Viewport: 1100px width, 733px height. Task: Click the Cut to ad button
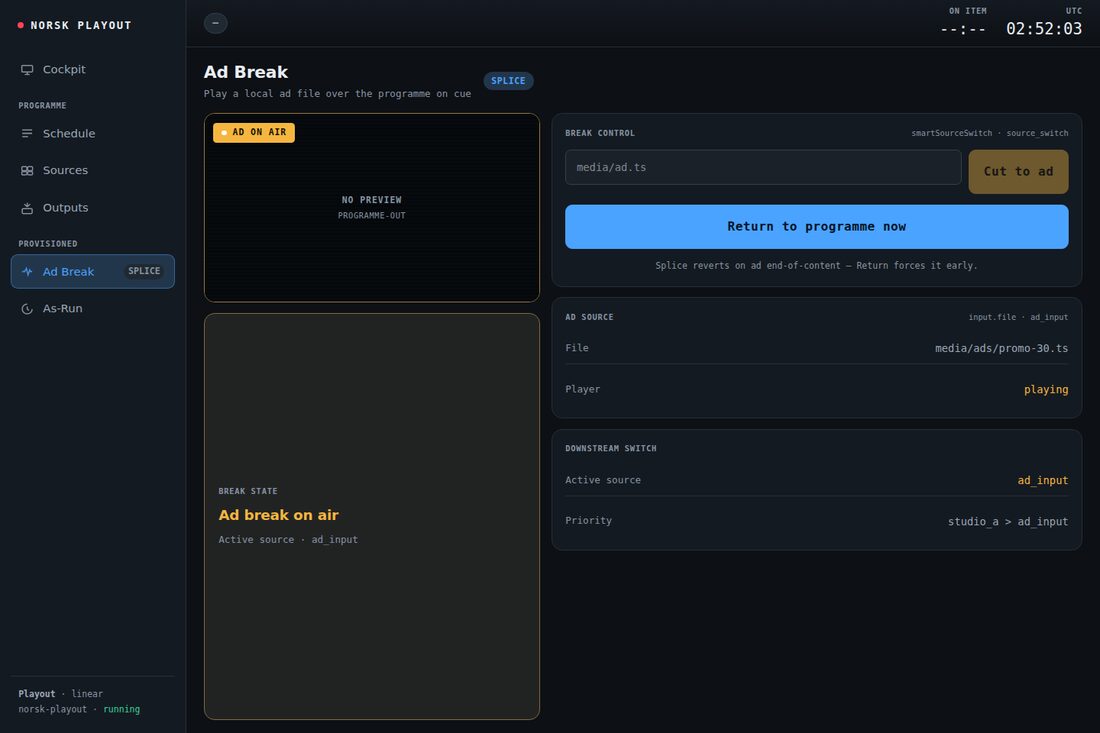pyautogui.click(x=1018, y=172)
